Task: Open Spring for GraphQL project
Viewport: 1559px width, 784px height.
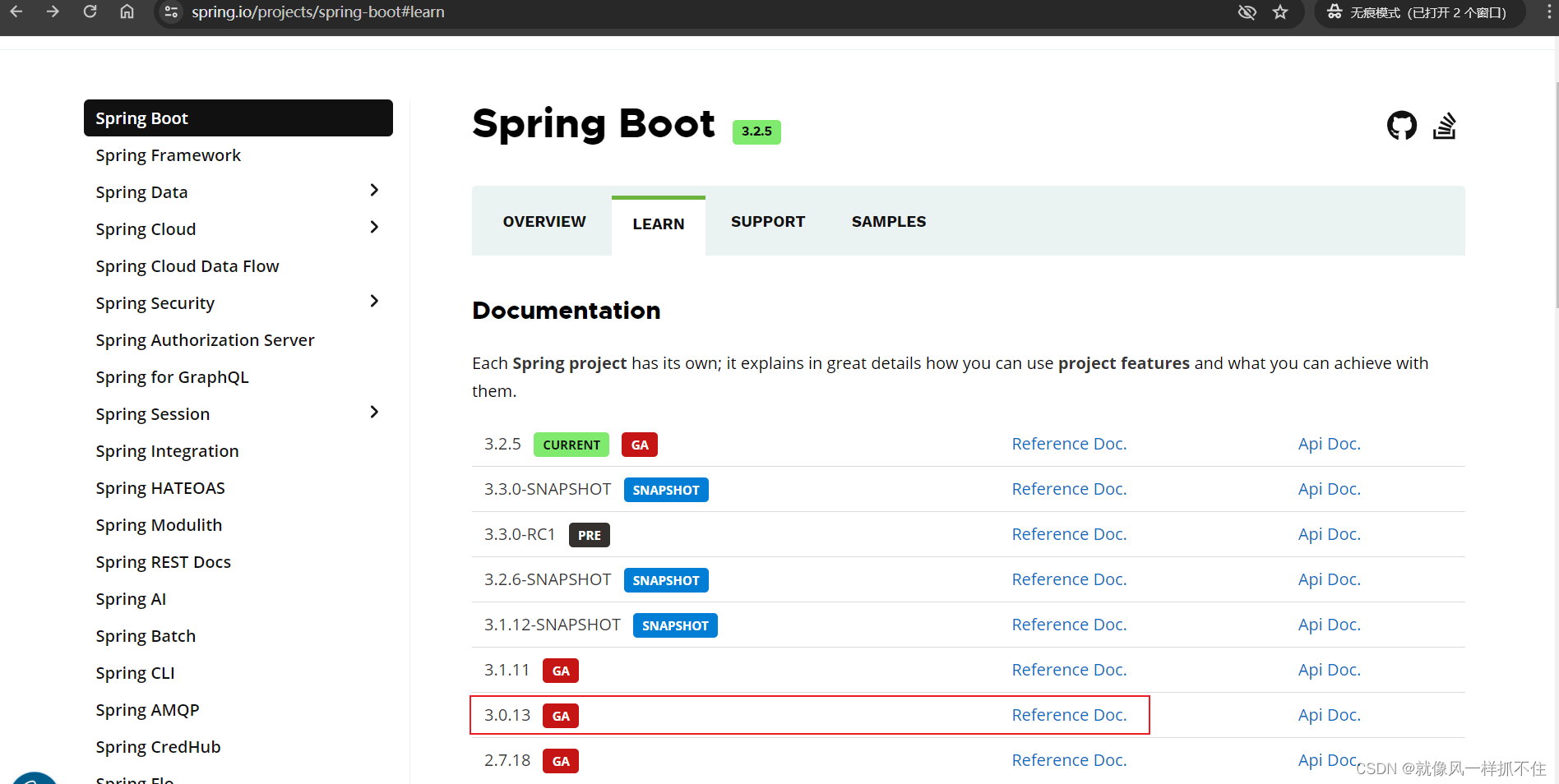Action: pos(172,377)
